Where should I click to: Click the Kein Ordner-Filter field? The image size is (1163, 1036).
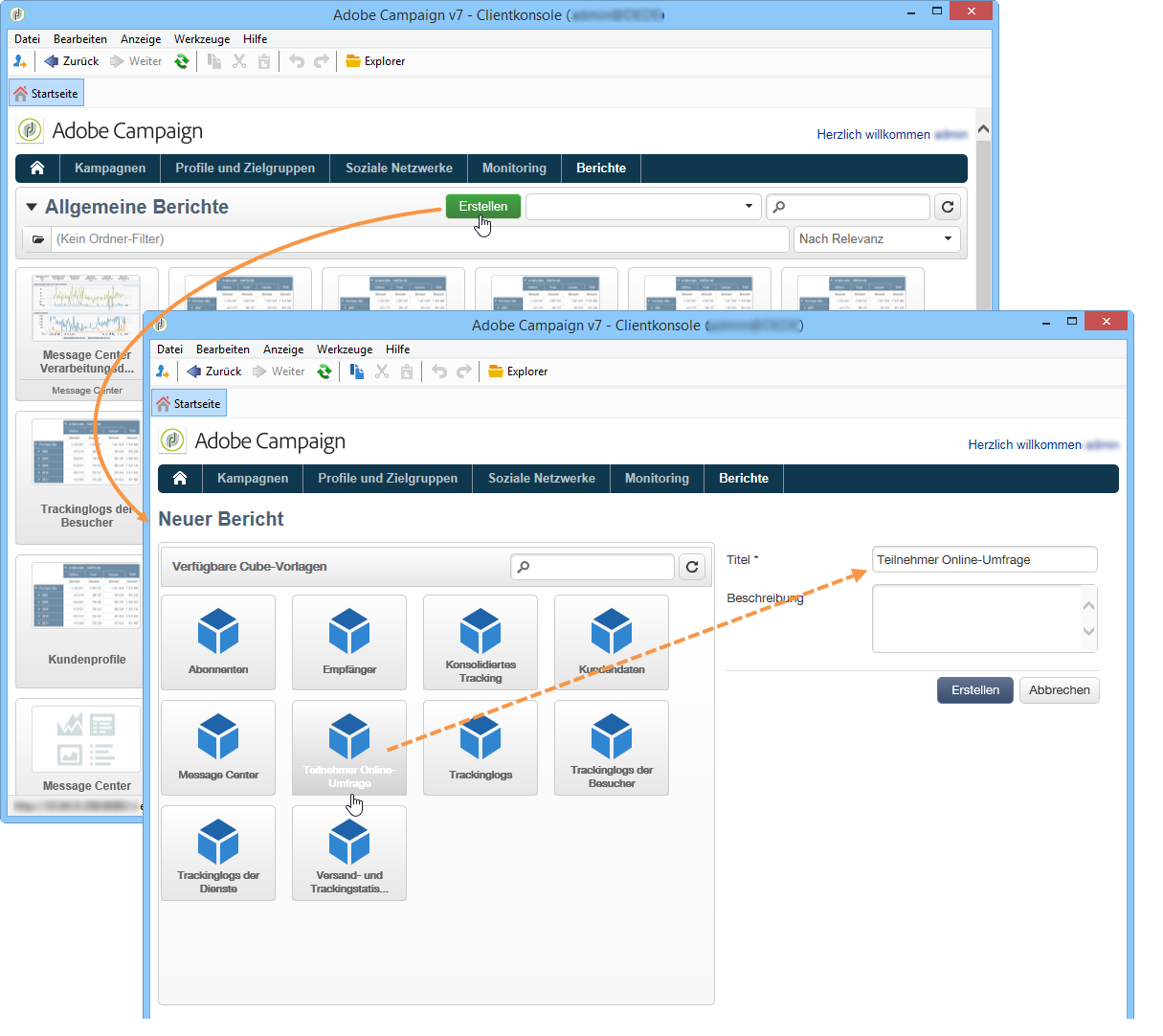tap(421, 239)
